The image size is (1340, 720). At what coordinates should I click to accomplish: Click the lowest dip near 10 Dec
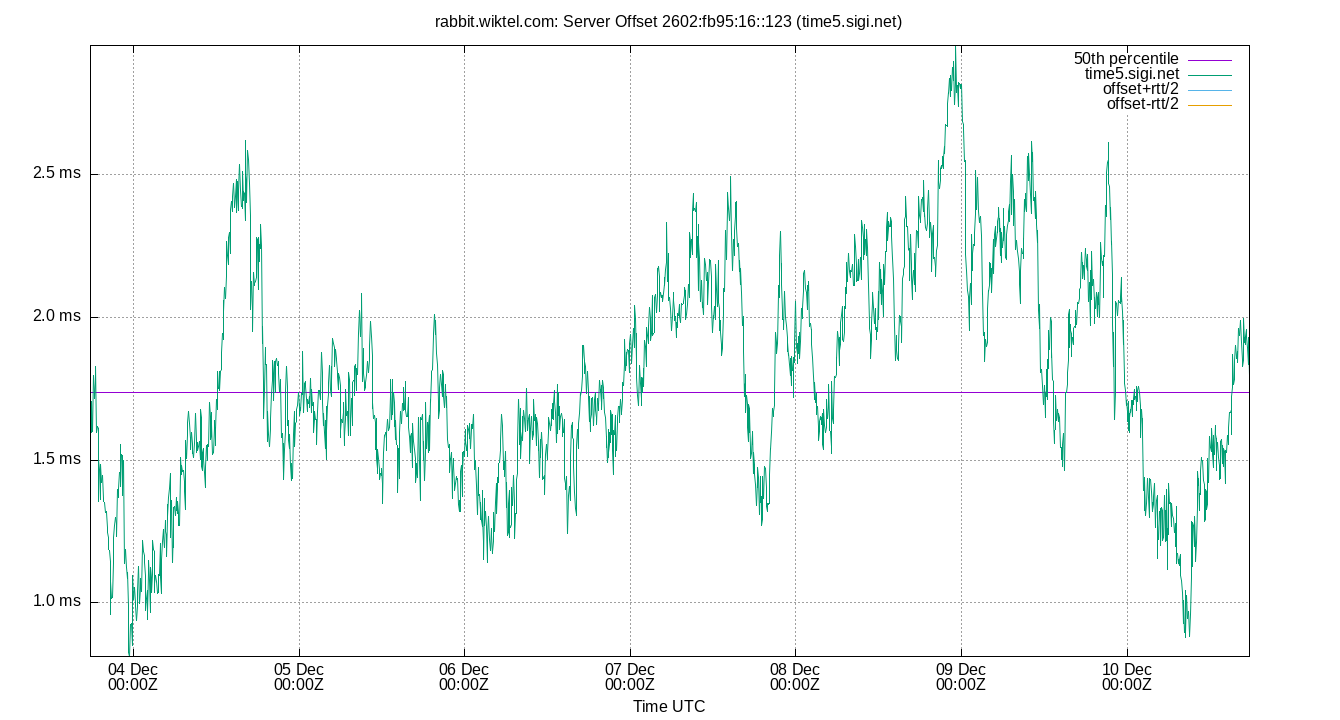pos(1187,635)
